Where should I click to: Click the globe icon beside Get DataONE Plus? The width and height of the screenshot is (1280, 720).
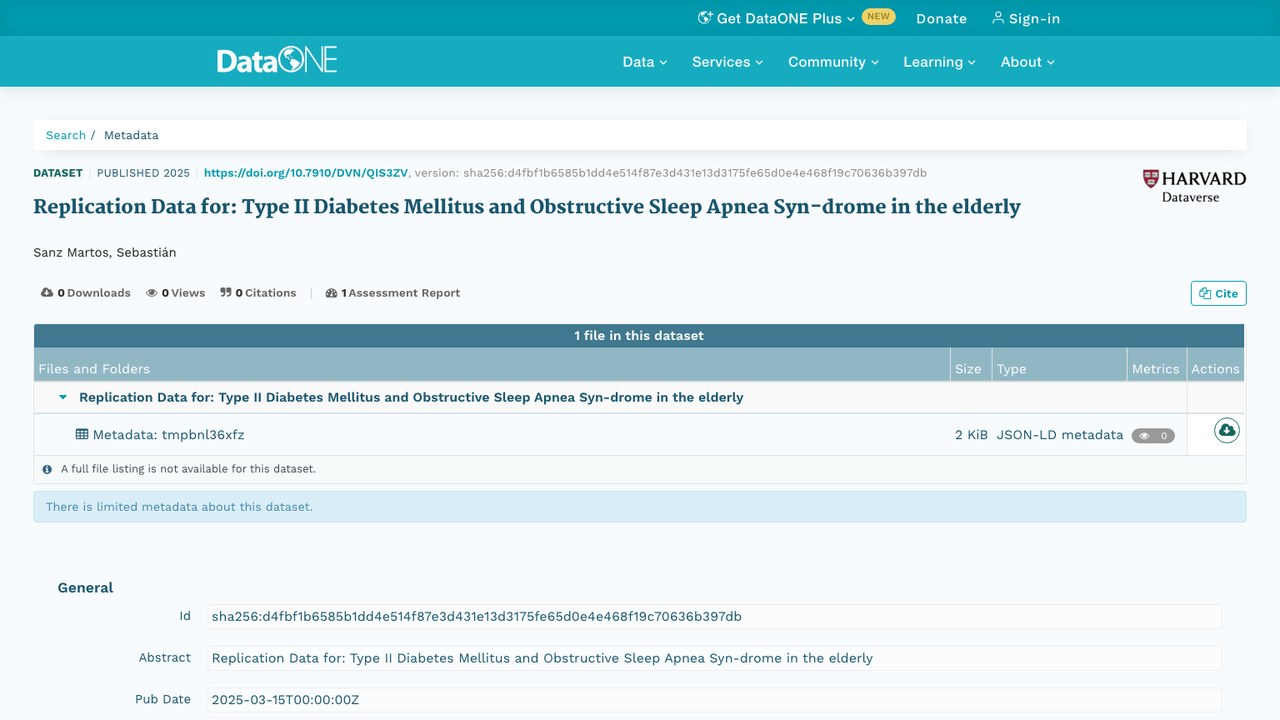(x=705, y=18)
